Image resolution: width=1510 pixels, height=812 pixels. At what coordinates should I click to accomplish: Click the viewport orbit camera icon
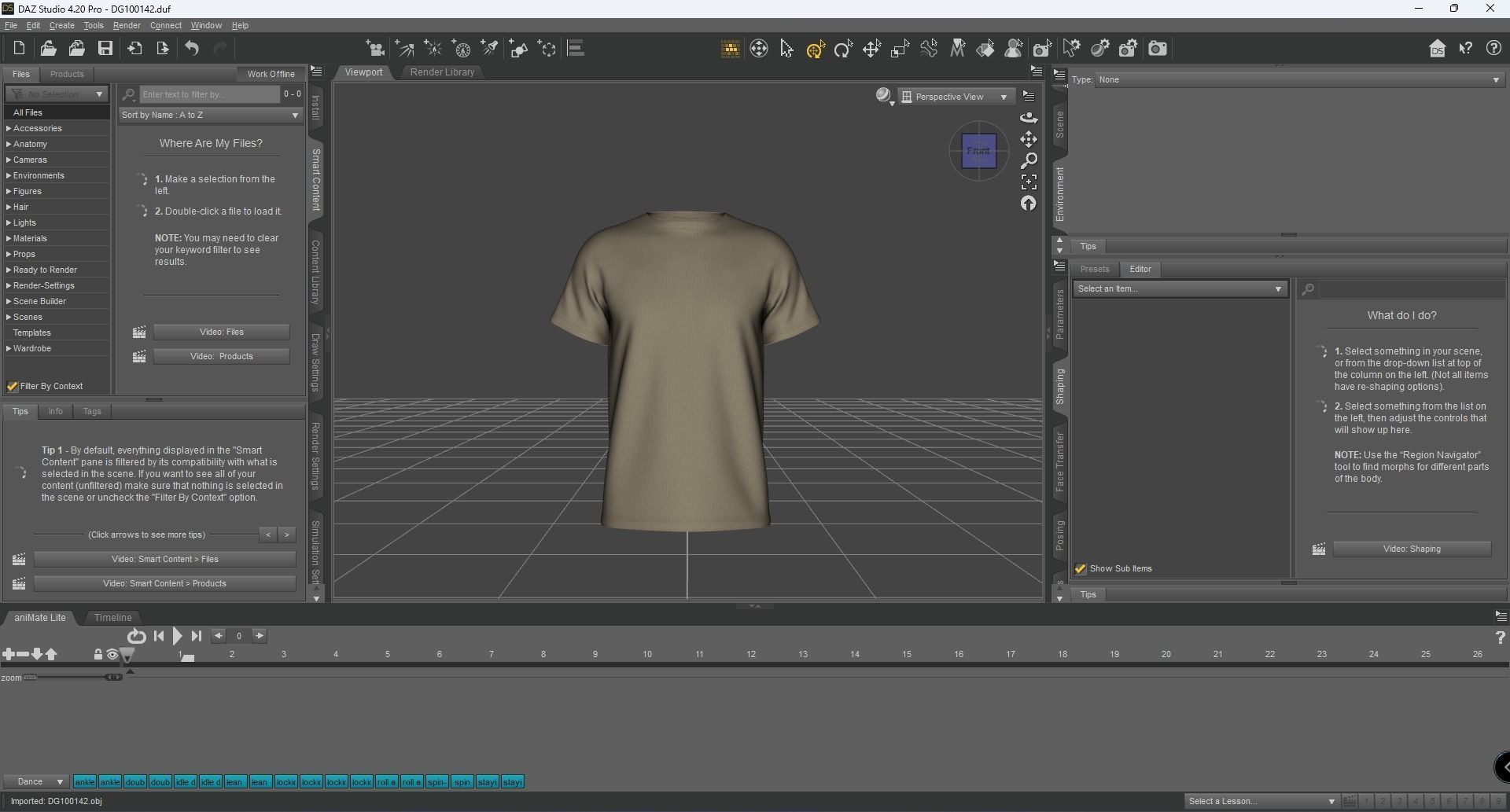click(1029, 118)
